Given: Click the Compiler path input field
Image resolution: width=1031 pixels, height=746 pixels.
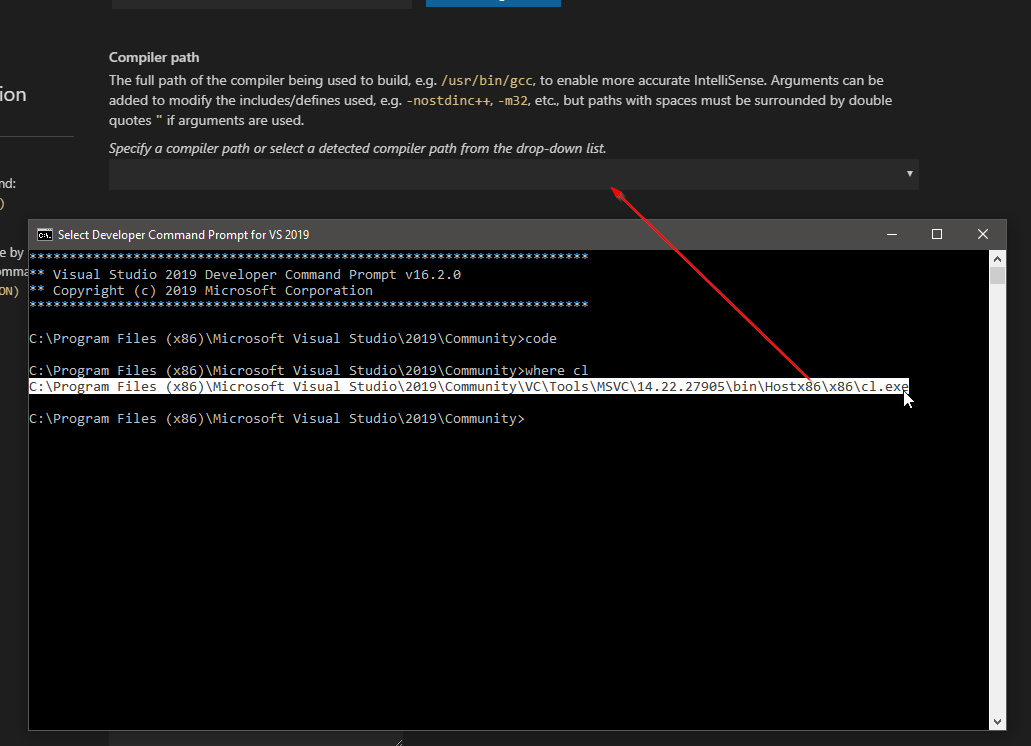Looking at the screenshot, I should pyautogui.click(x=514, y=174).
